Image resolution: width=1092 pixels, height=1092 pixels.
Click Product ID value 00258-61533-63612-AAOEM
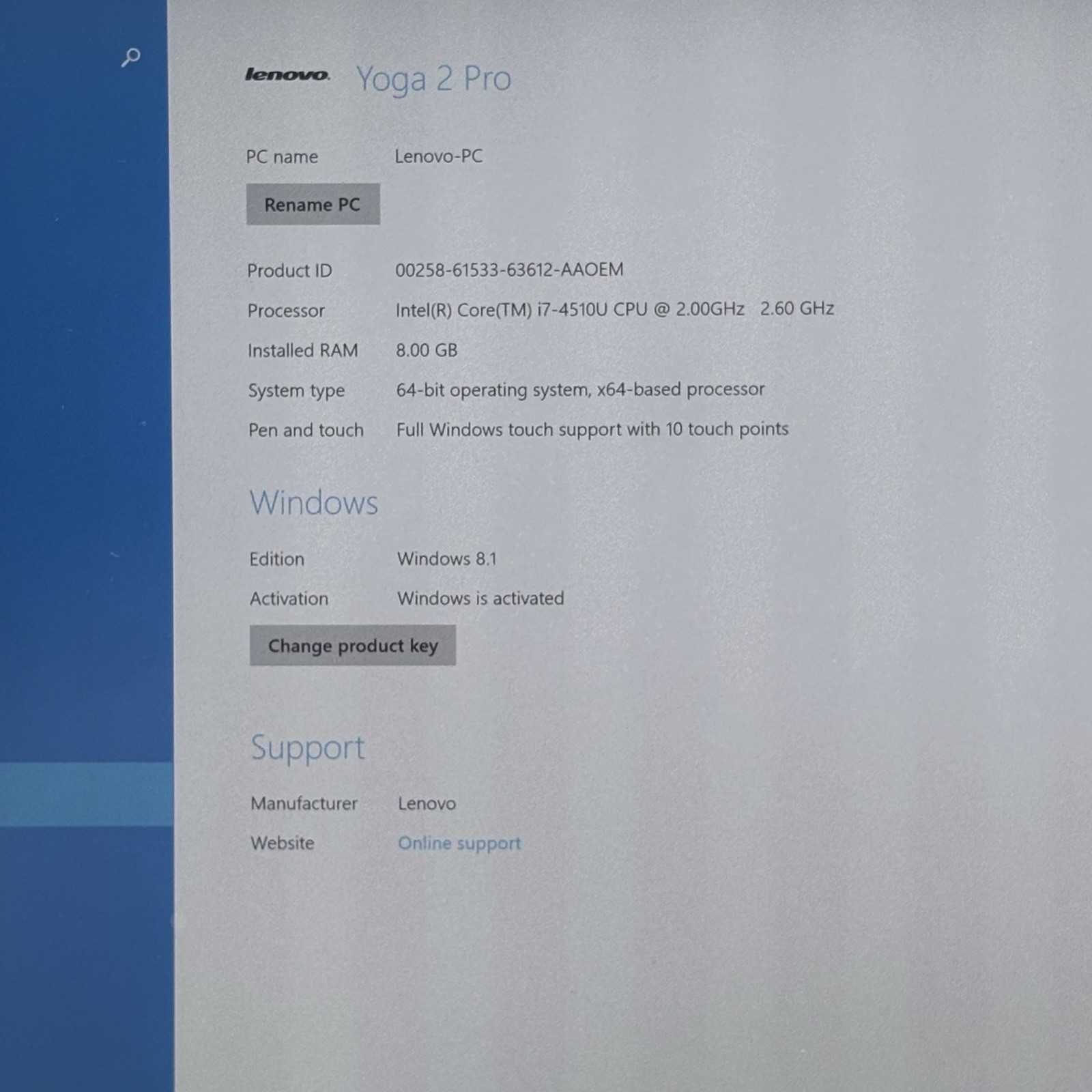509,270
